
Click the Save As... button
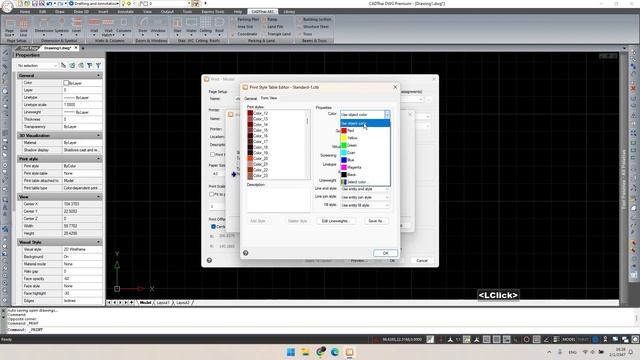point(376,221)
